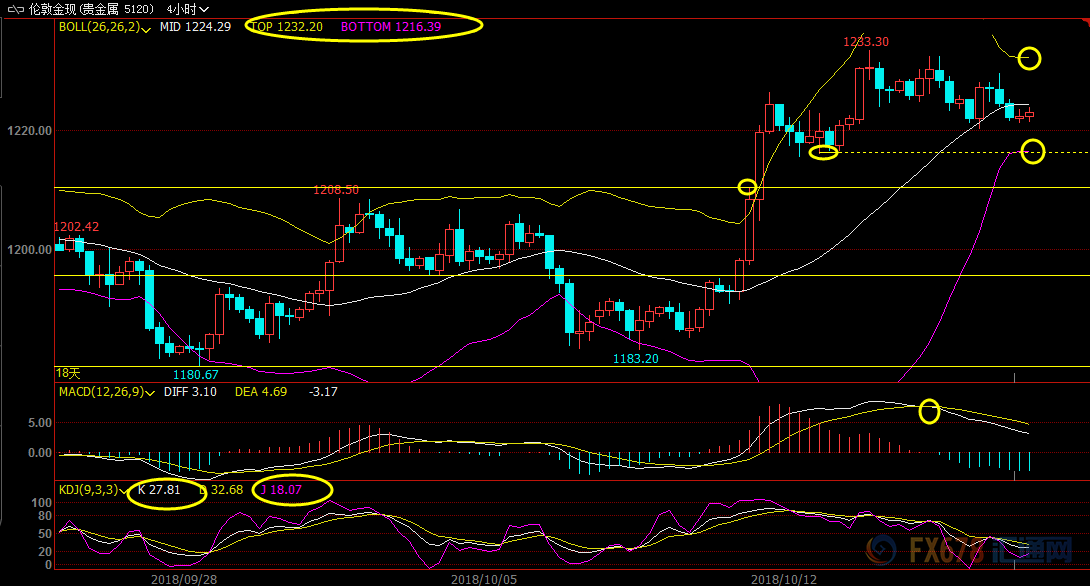Click the 2018/10/05 date on the time axis
1090x586 pixels.
[482, 578]
